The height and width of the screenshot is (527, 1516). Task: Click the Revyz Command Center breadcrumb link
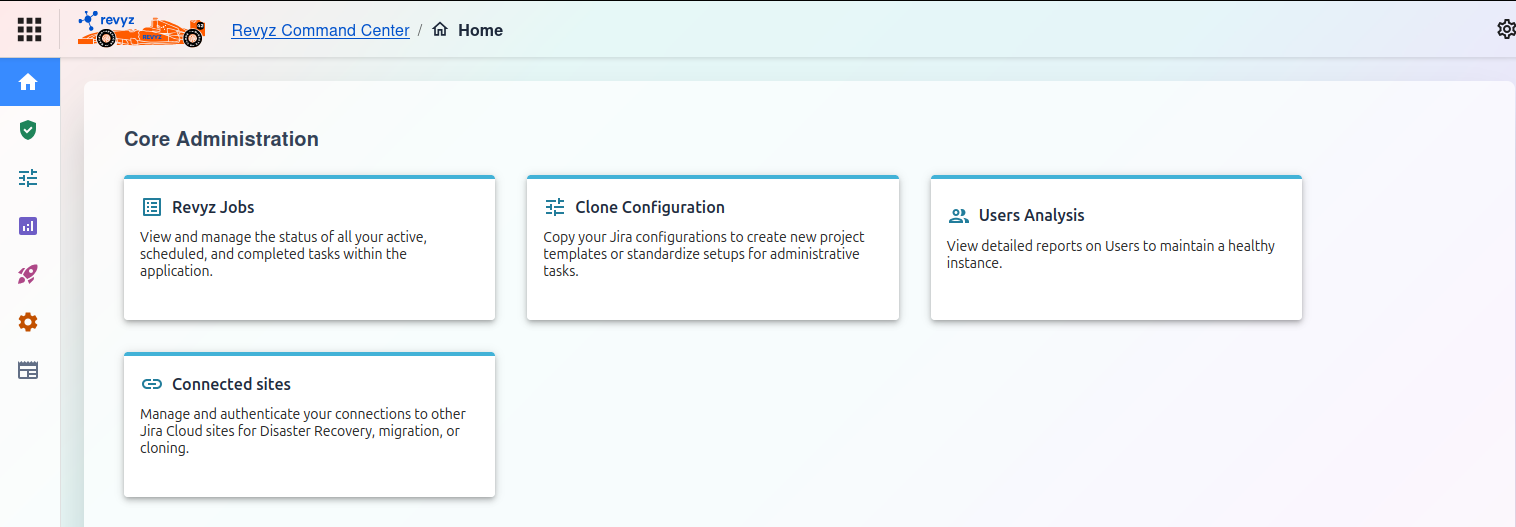click(320, 30)
